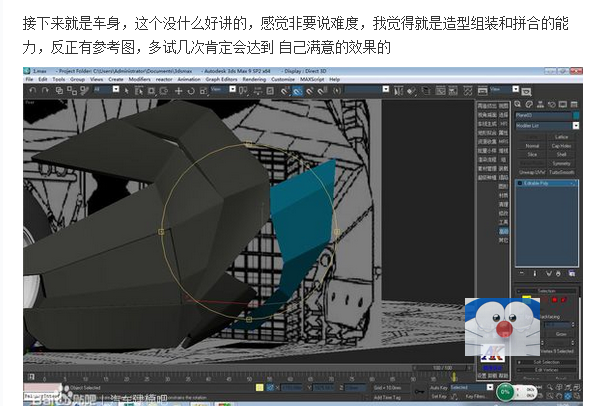Click the Symmetry modifier button
This screenshot has height=406, width=590.
[561, 163]
